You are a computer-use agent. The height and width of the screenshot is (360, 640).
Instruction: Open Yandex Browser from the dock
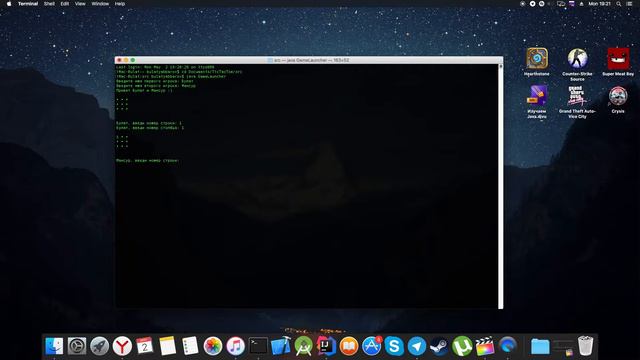pos(122,346)
